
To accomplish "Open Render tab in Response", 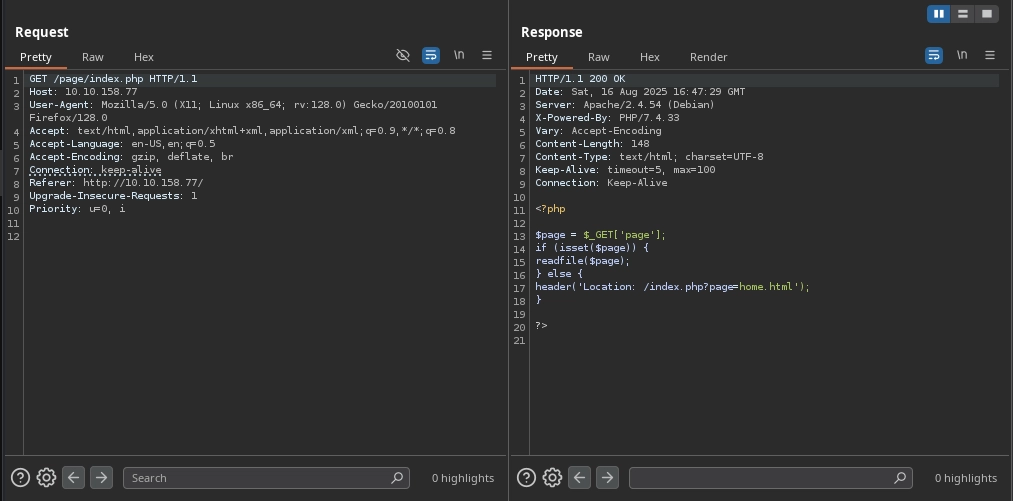I will [708, 57].
